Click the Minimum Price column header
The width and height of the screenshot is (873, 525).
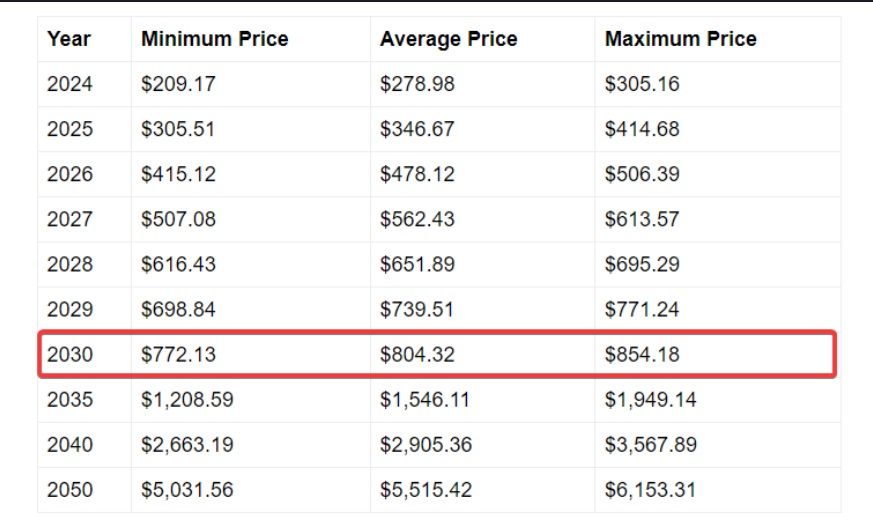tap(215, 39)
